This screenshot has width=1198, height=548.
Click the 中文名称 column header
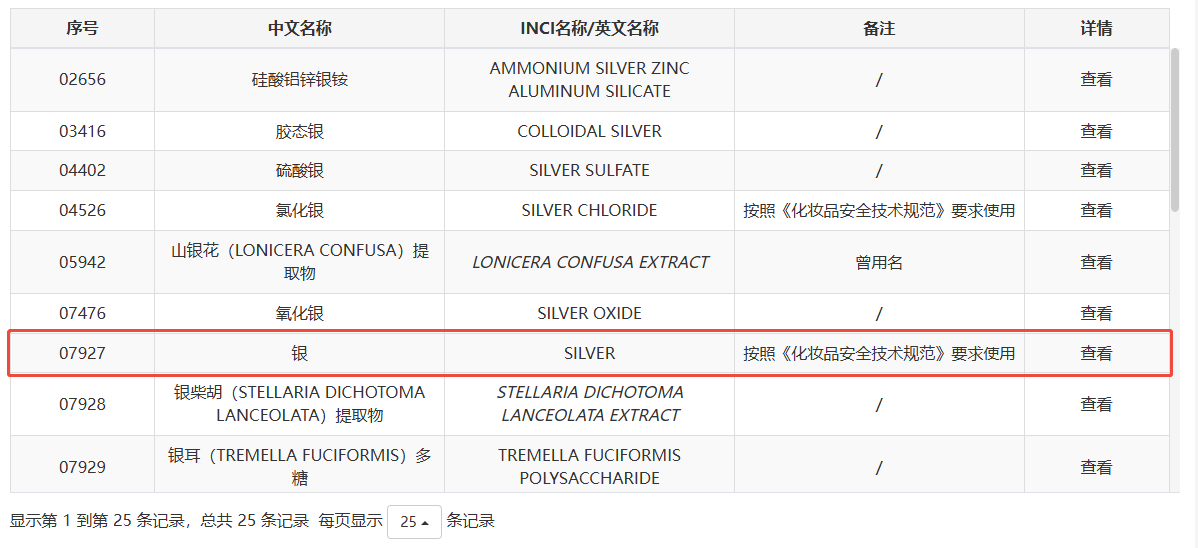(x=299, y=29)
